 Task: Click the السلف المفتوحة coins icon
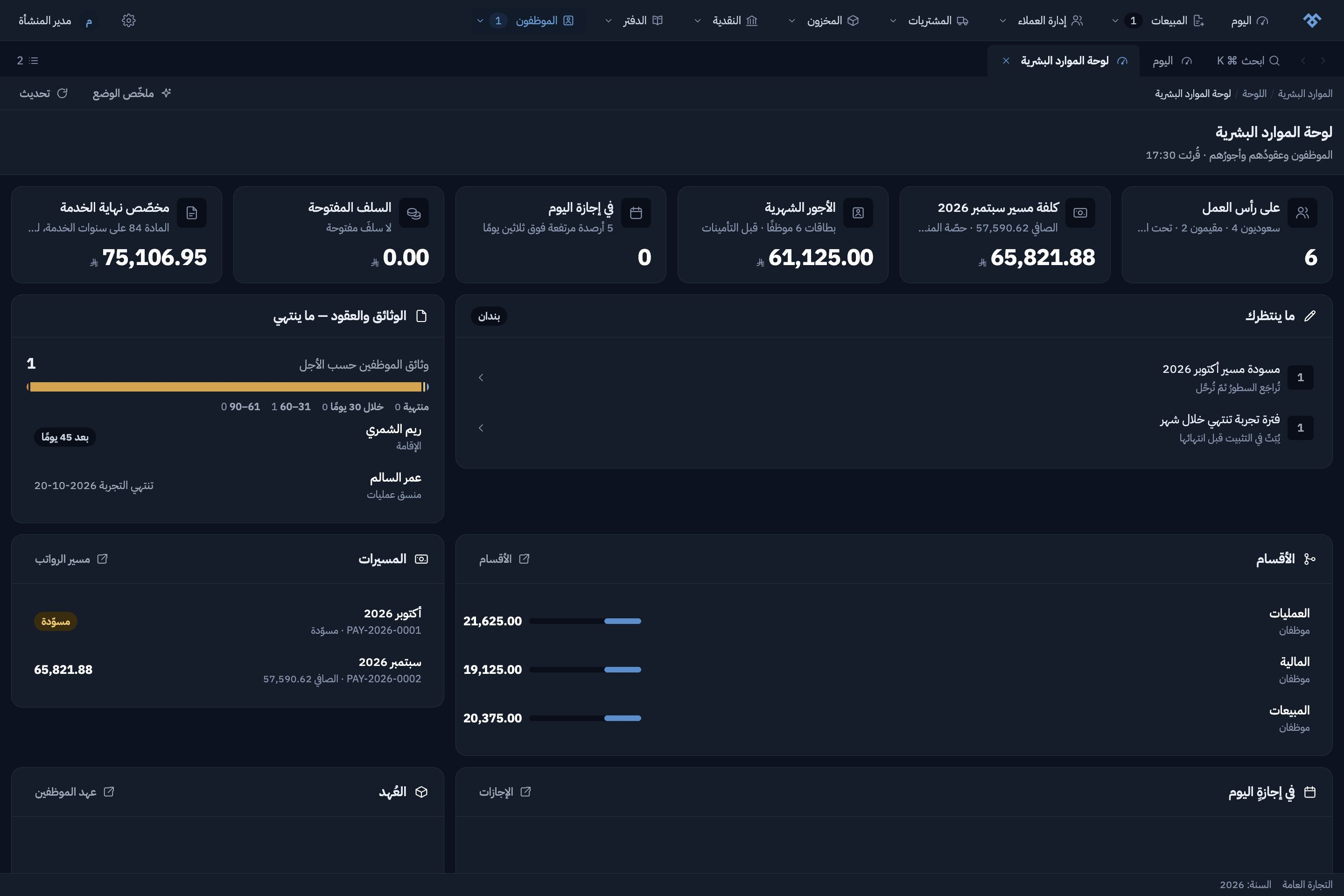[414, 213]
